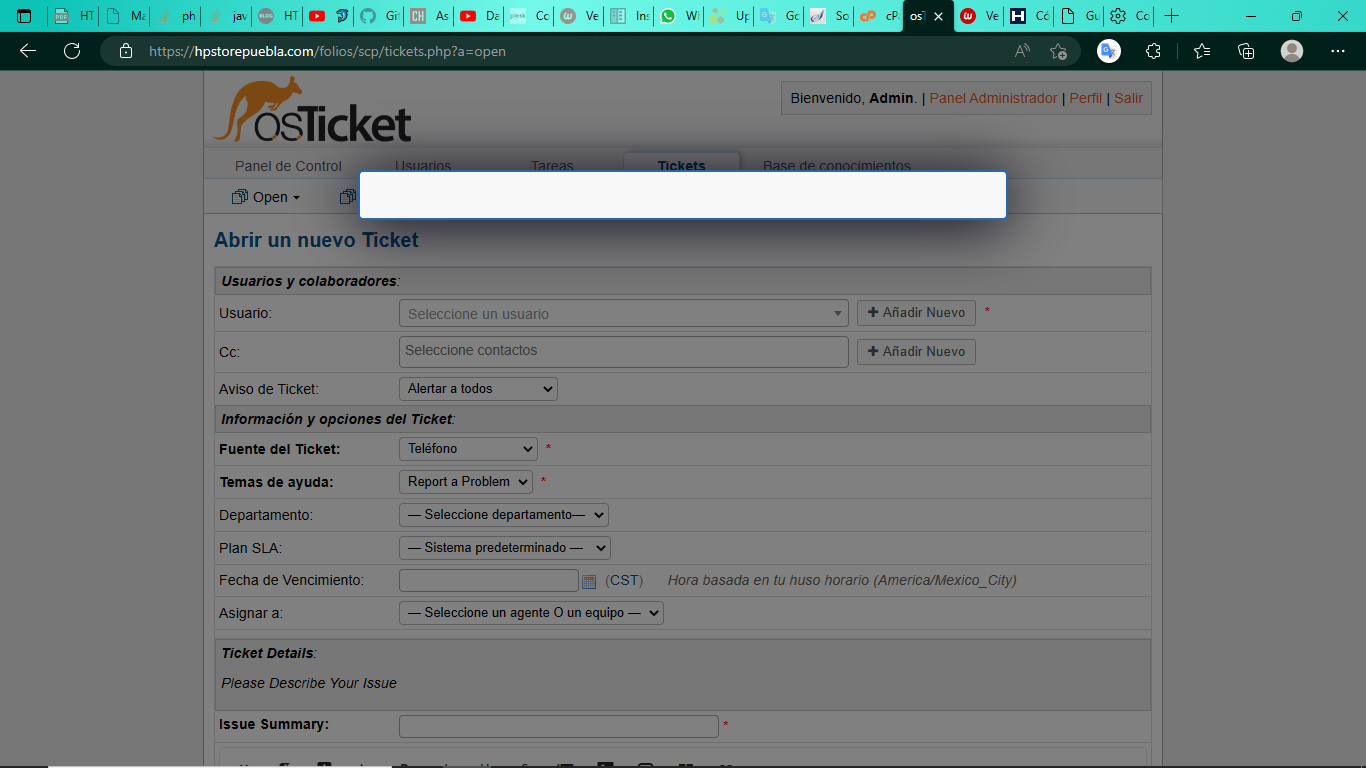Open the browser extensions puzzle icon
1366x768 pixels.
[1153, 51]
